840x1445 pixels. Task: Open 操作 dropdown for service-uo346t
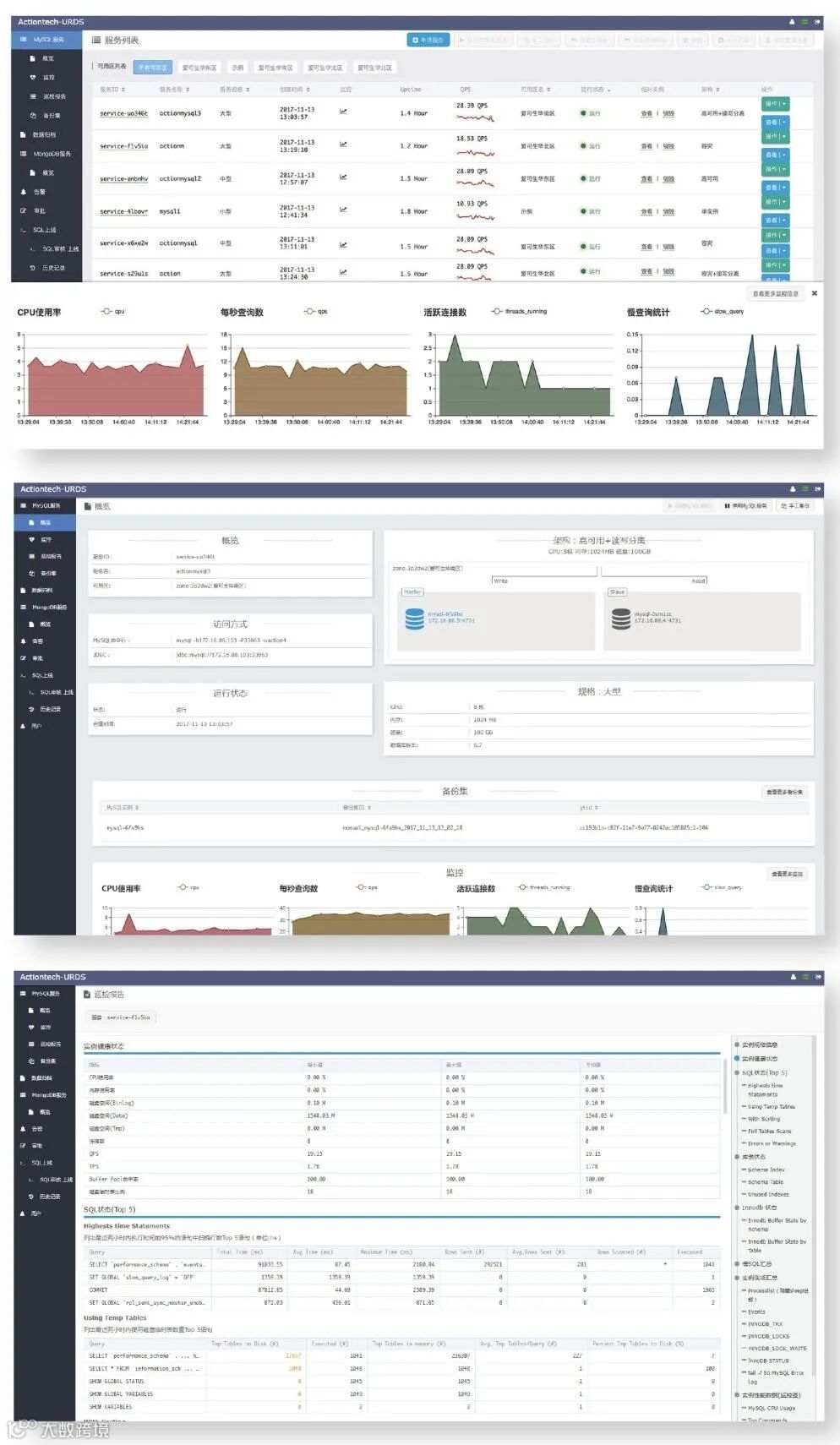pyautogui.click(x=776, y=104)
